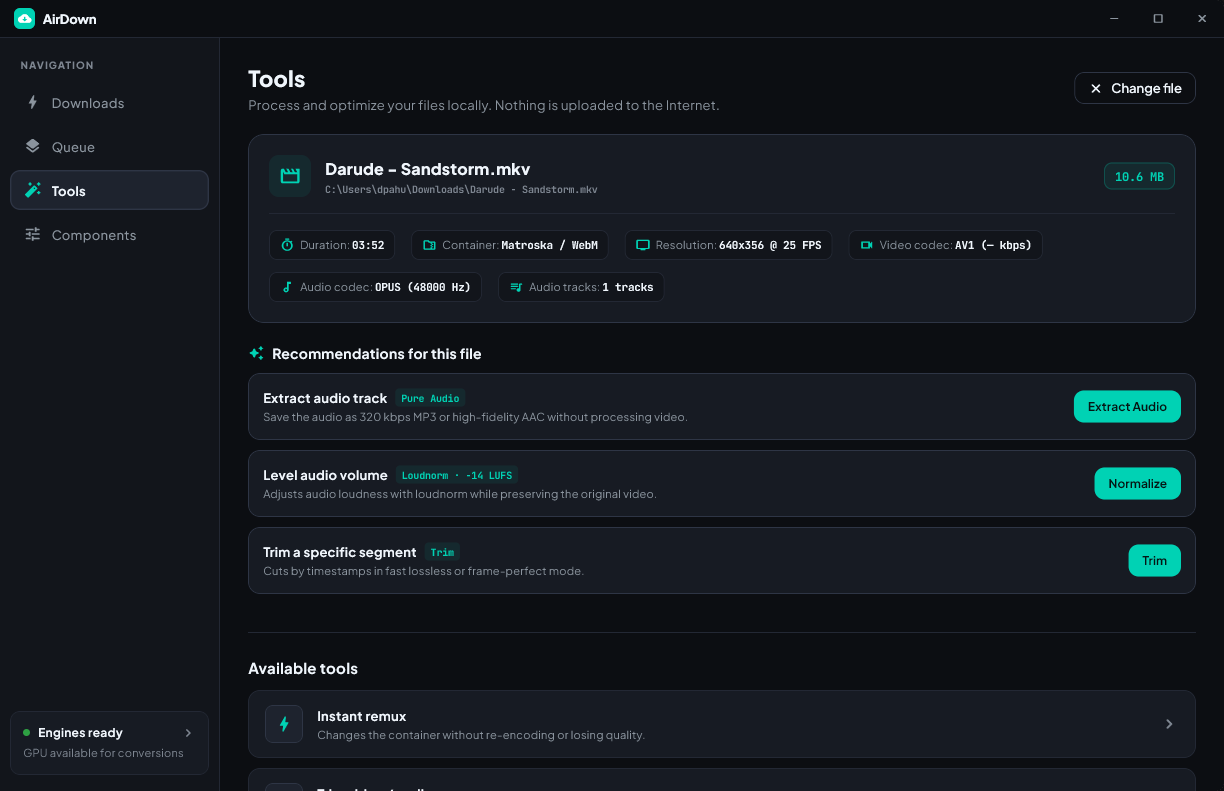Image resolution: width=1224 pixels, height=791 pixels.
Task: Click the Audio codec music note icon
Action: (287, 287)
